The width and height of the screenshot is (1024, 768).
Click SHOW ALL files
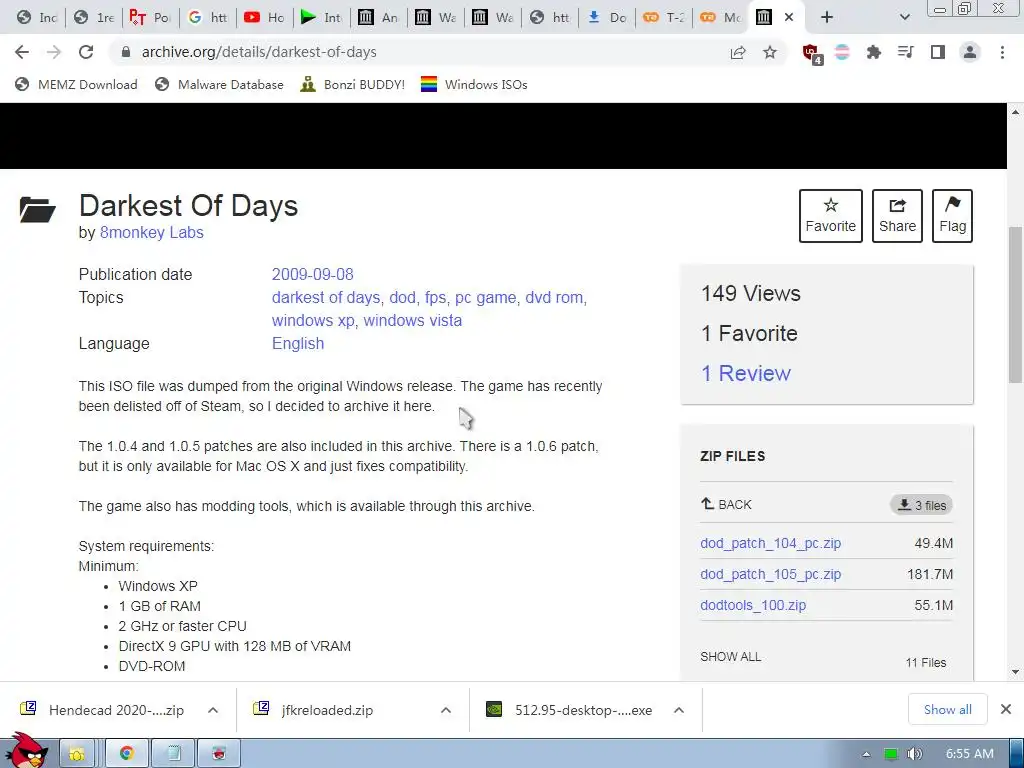coord(730,657)
